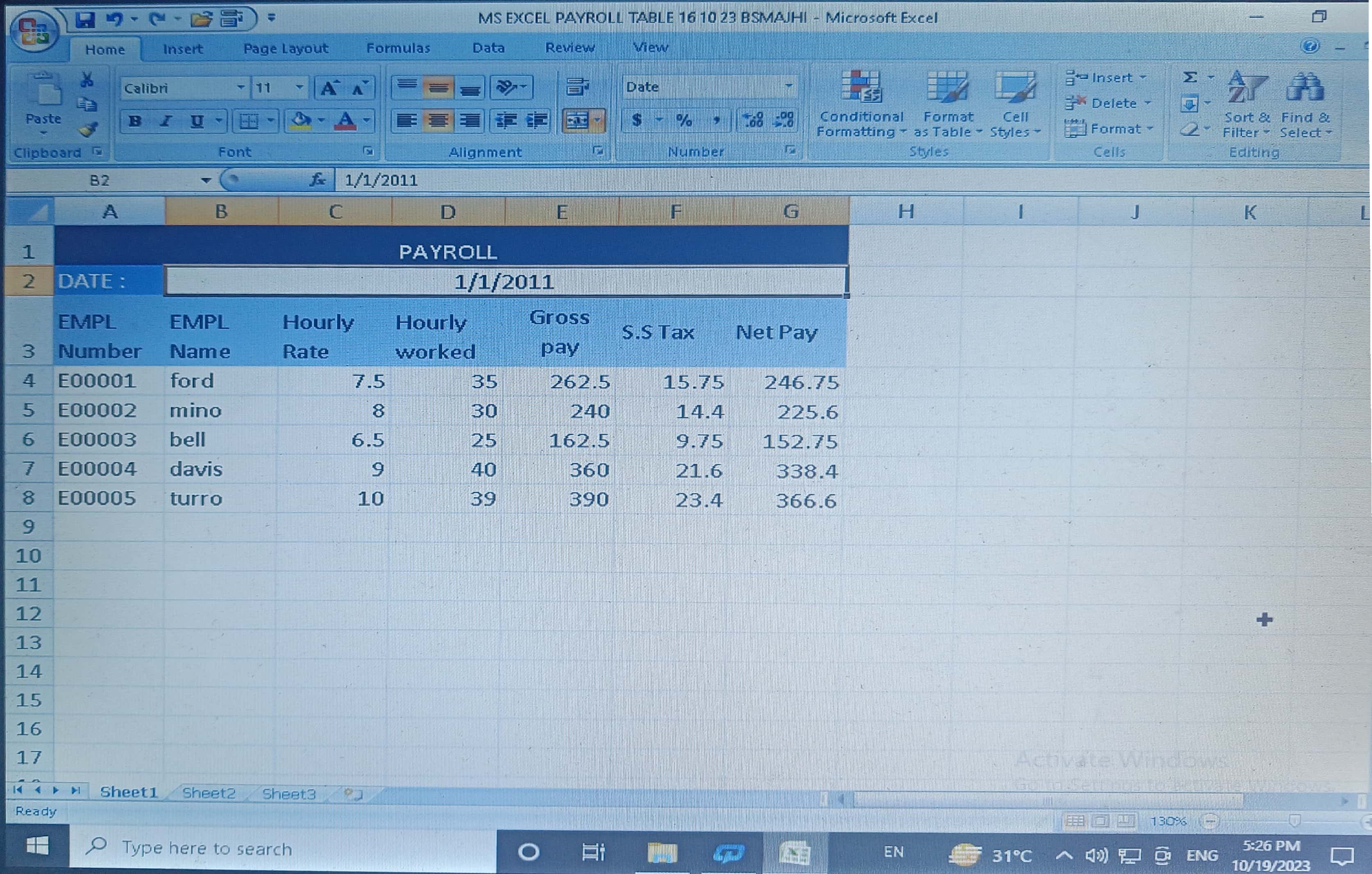Click the Increase Decimal icon
Image resolution: width=1372 pixels, height=874 pixels.
pos(753,120)
